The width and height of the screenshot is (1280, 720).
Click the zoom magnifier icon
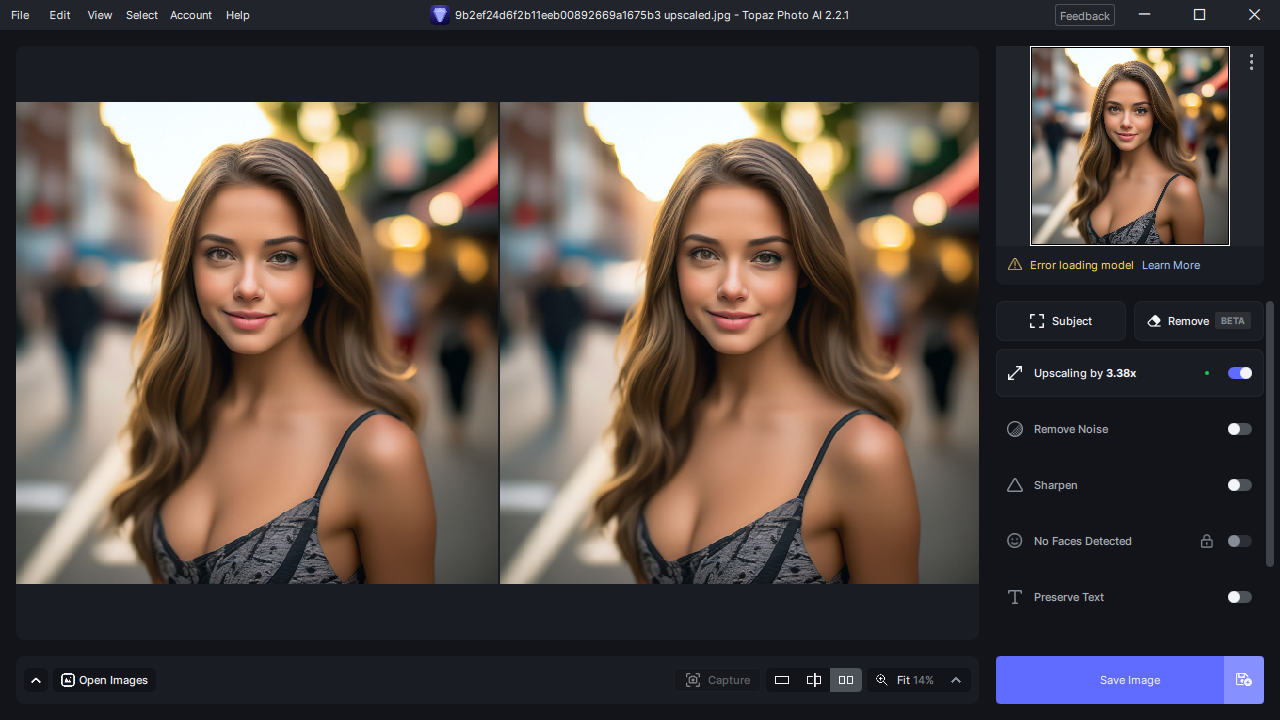(x=881, y=680)
